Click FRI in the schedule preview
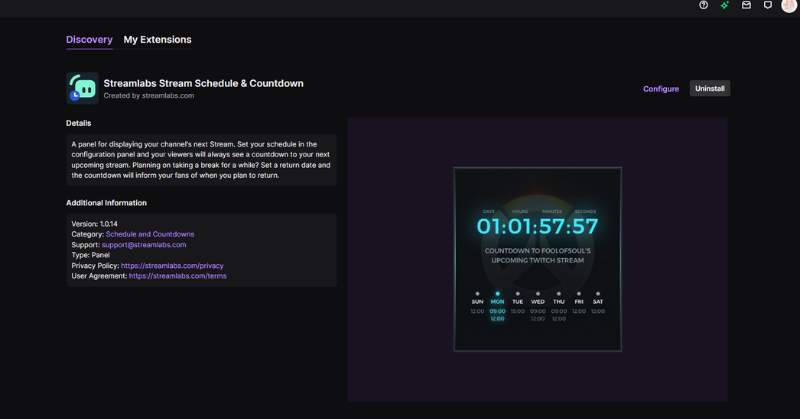This screenshot has height=419, width=800. [579, 302]
